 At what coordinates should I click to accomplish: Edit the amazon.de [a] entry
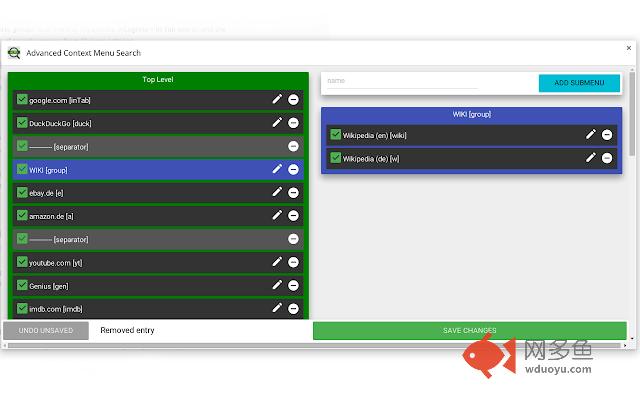pos(277,215)
